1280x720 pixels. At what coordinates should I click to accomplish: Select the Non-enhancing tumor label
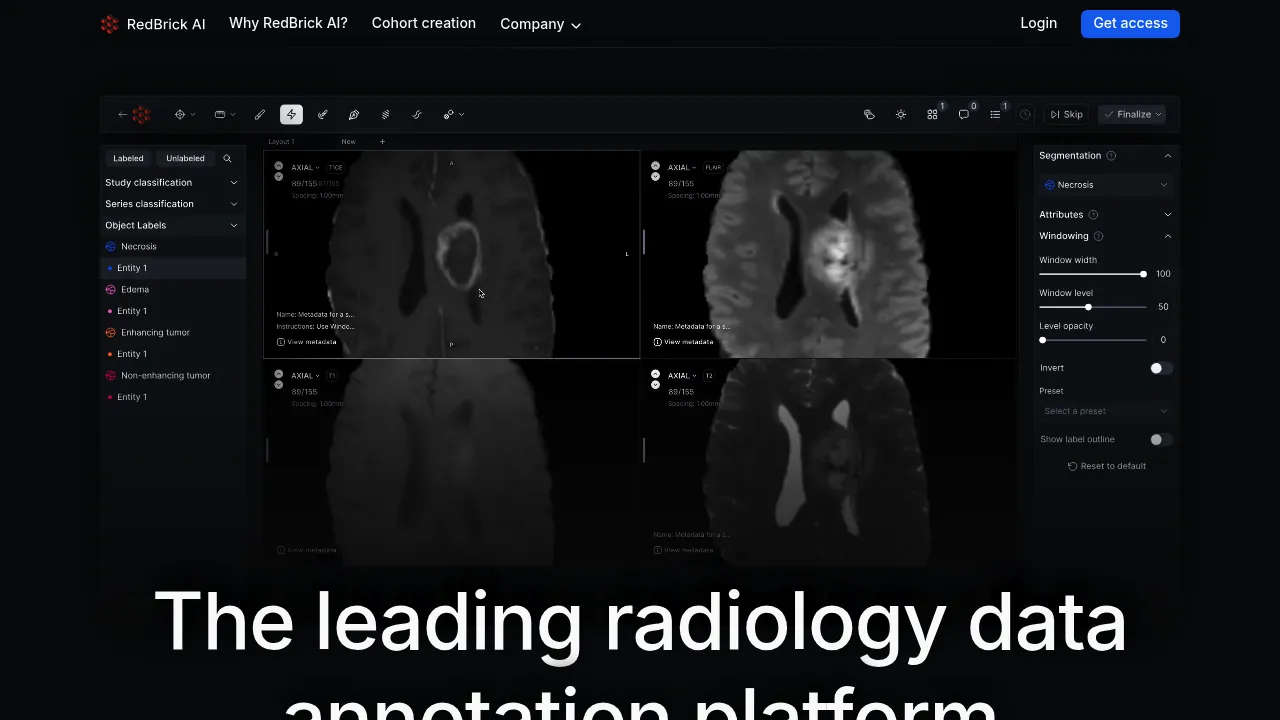[172, 376]
